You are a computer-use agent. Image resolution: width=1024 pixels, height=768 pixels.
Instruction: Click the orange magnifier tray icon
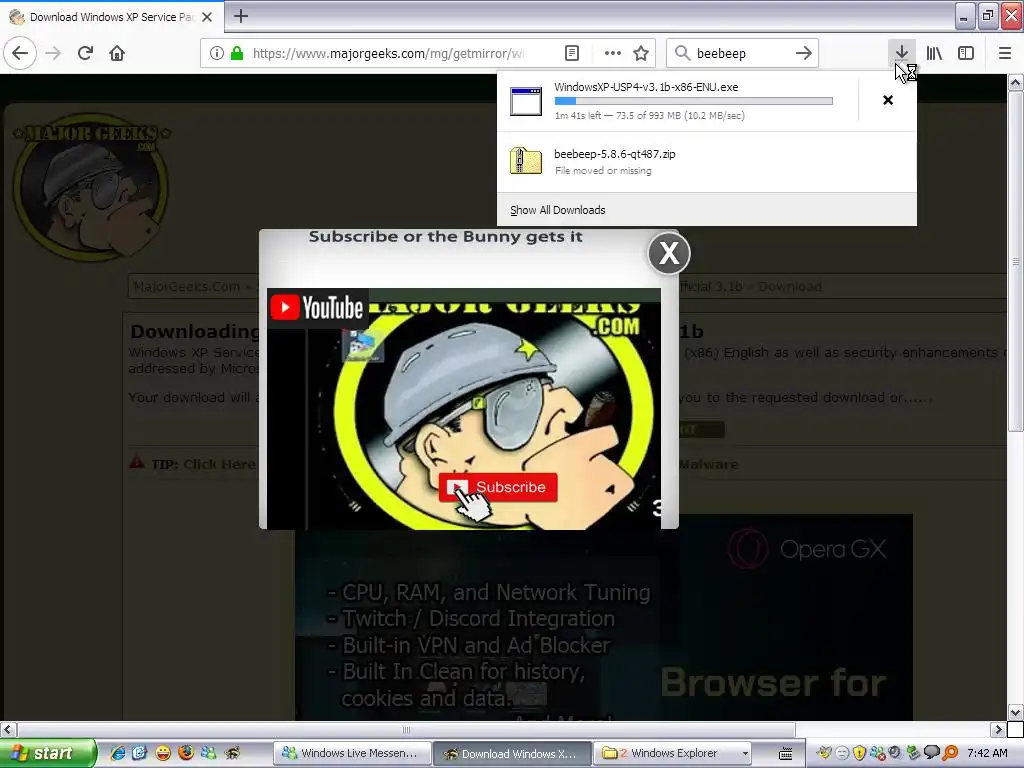[x=950, y=753]
